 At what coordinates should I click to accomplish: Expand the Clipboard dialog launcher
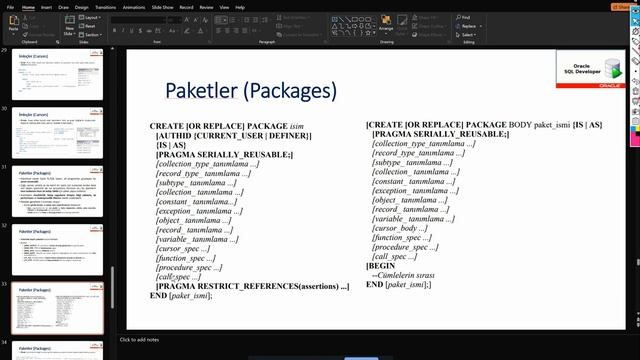coord(58,42)
